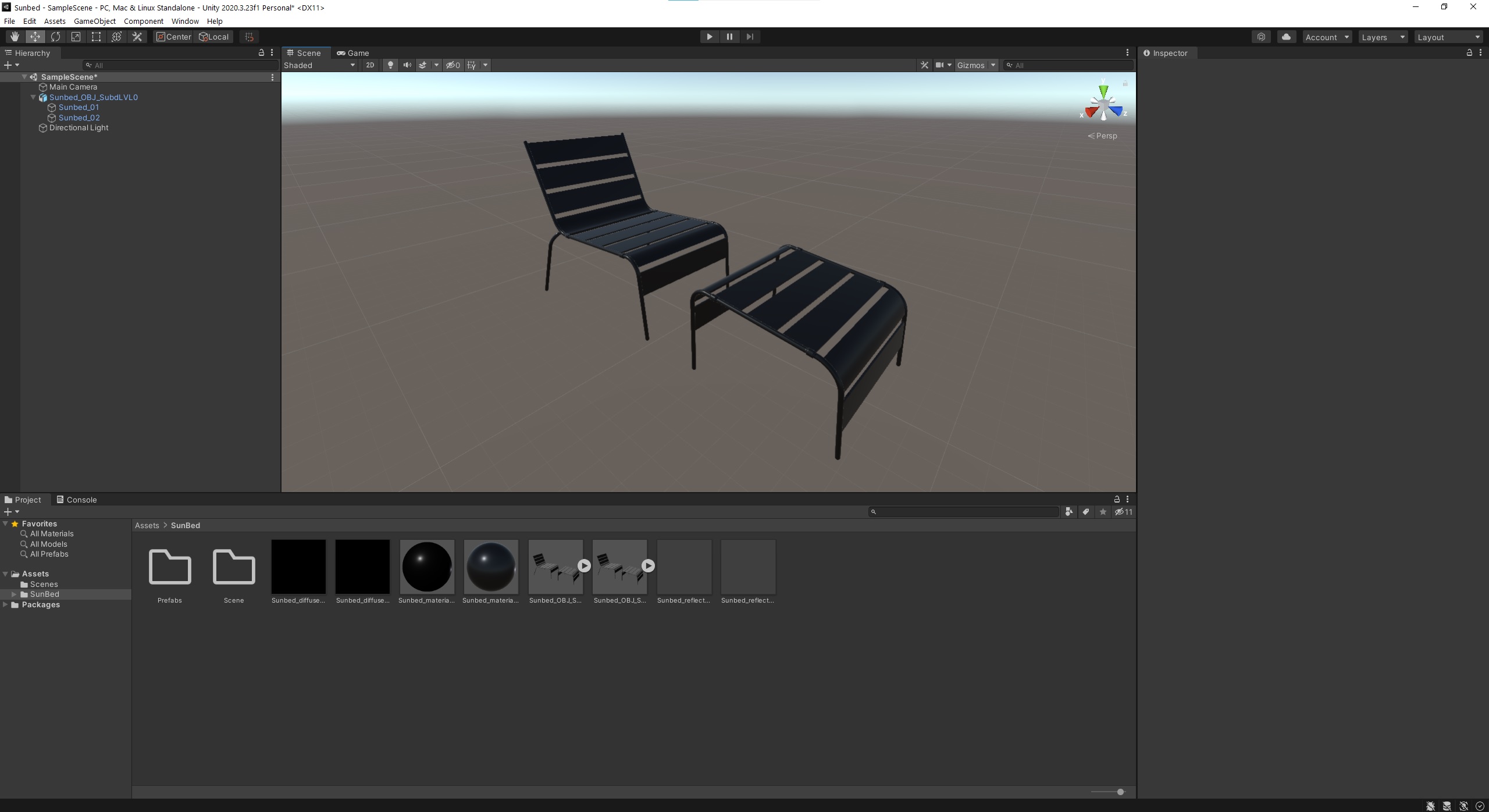Toggle Center pivot mode button

(173, 37)
